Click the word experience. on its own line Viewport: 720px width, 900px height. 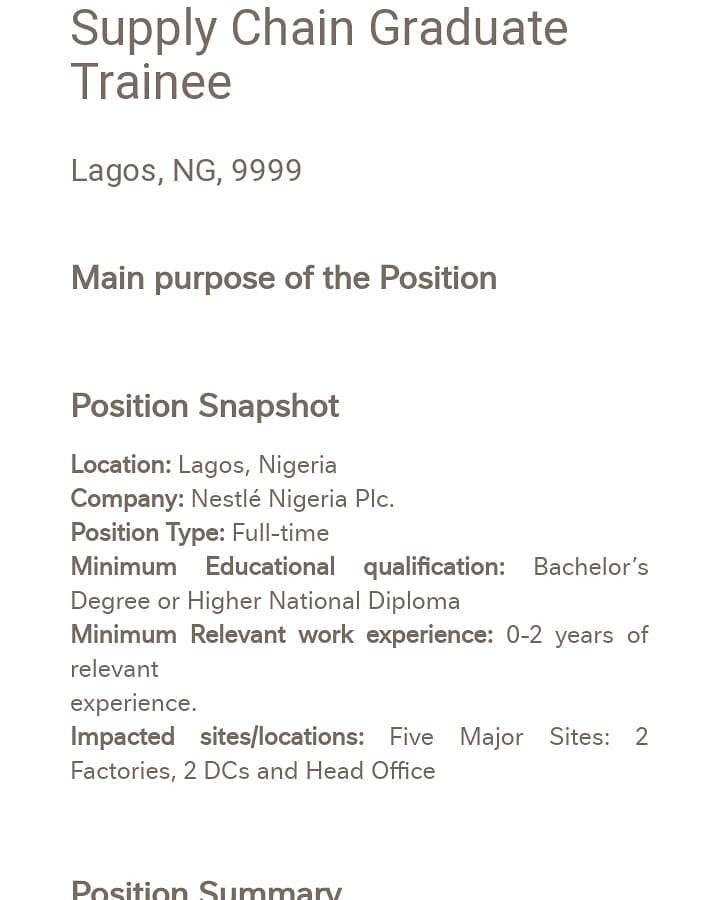click(x=134, y=704)
